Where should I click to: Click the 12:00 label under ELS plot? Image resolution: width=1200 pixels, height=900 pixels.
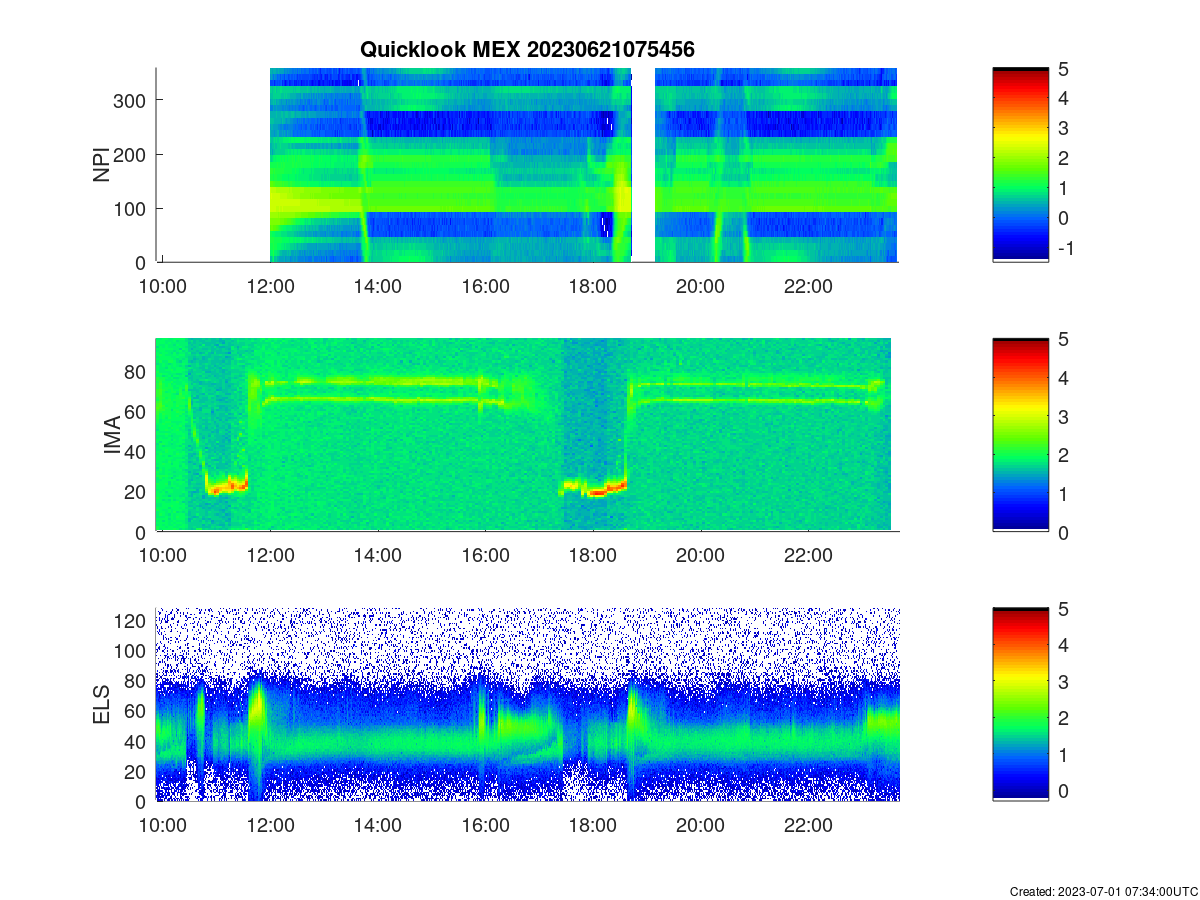pos(270,826)
